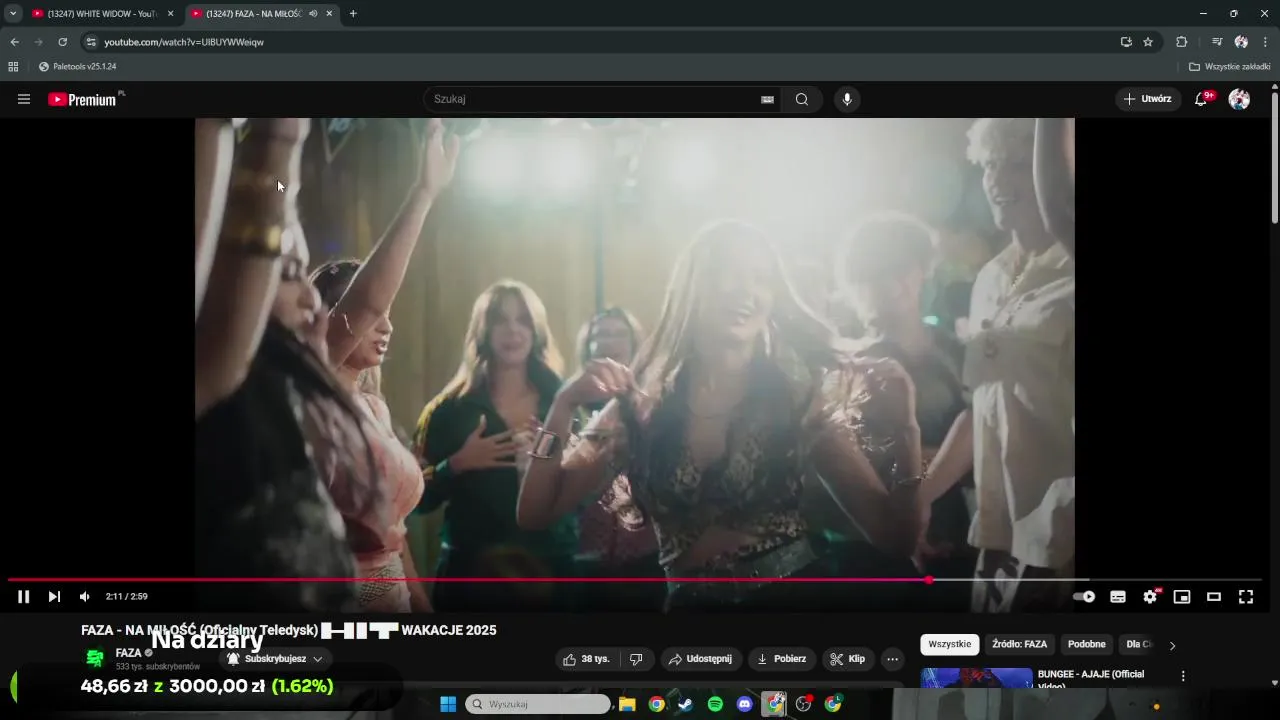Open YouTube notifications bell

click(x=1202, y=99)
